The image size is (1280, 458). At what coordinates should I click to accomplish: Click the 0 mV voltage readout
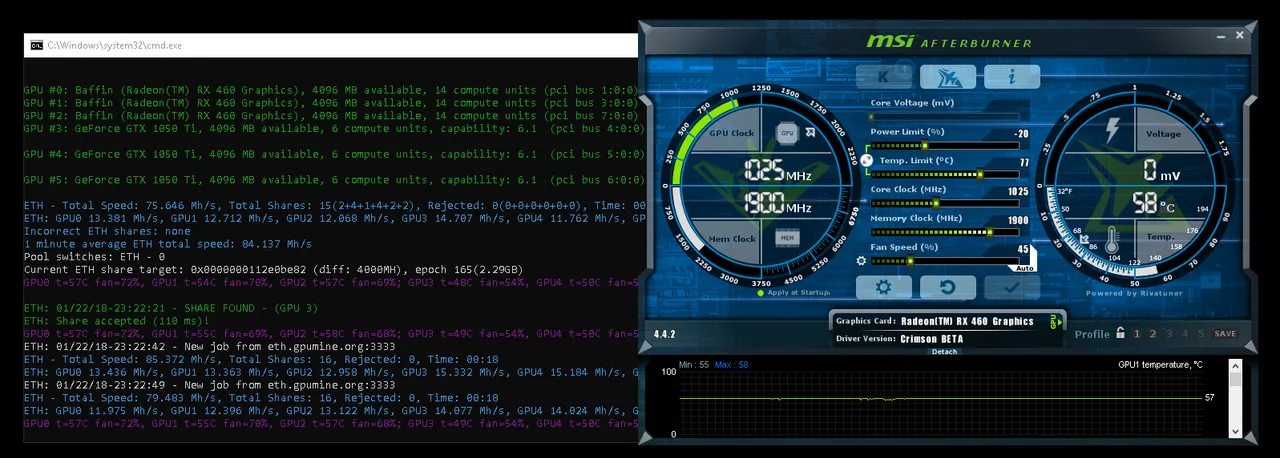point(1162,168)
